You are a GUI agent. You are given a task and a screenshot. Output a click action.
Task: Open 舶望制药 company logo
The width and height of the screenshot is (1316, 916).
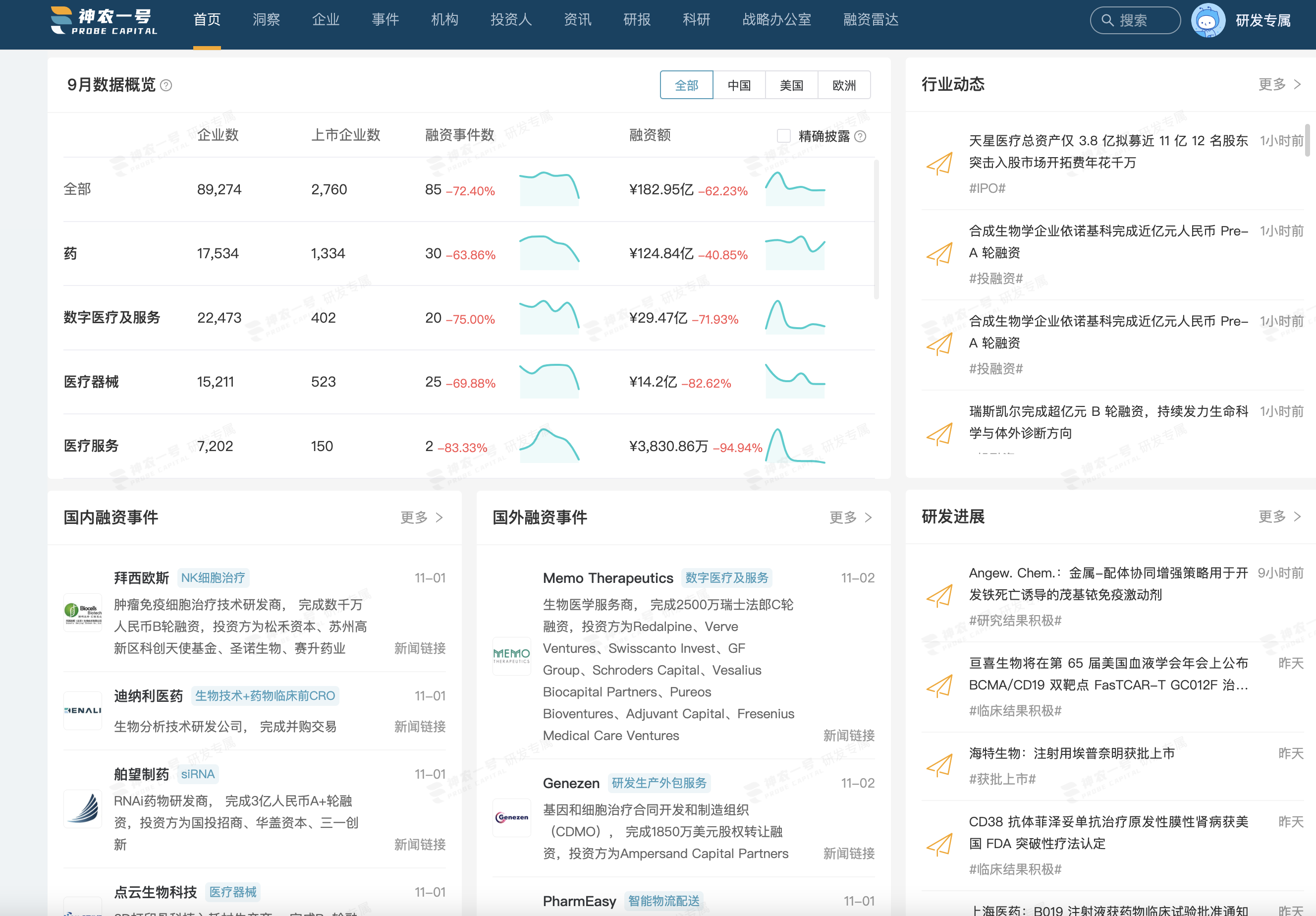coord(83,808)
